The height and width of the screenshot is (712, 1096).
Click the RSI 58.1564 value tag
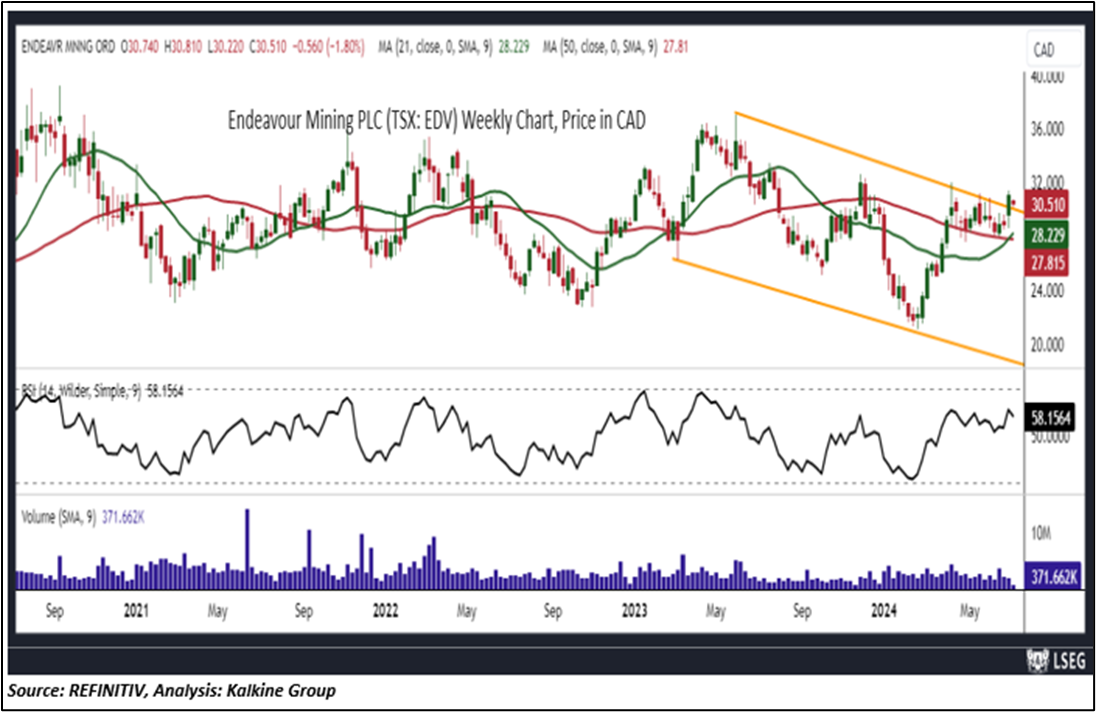tap(1051, 418)
